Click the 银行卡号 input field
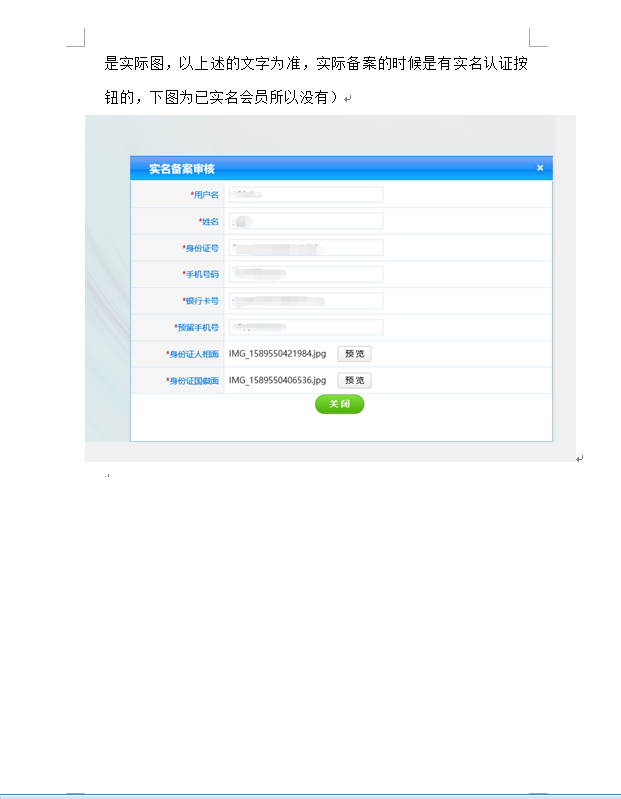The width and height of the screenshot is (621, 799). point(306,301)
